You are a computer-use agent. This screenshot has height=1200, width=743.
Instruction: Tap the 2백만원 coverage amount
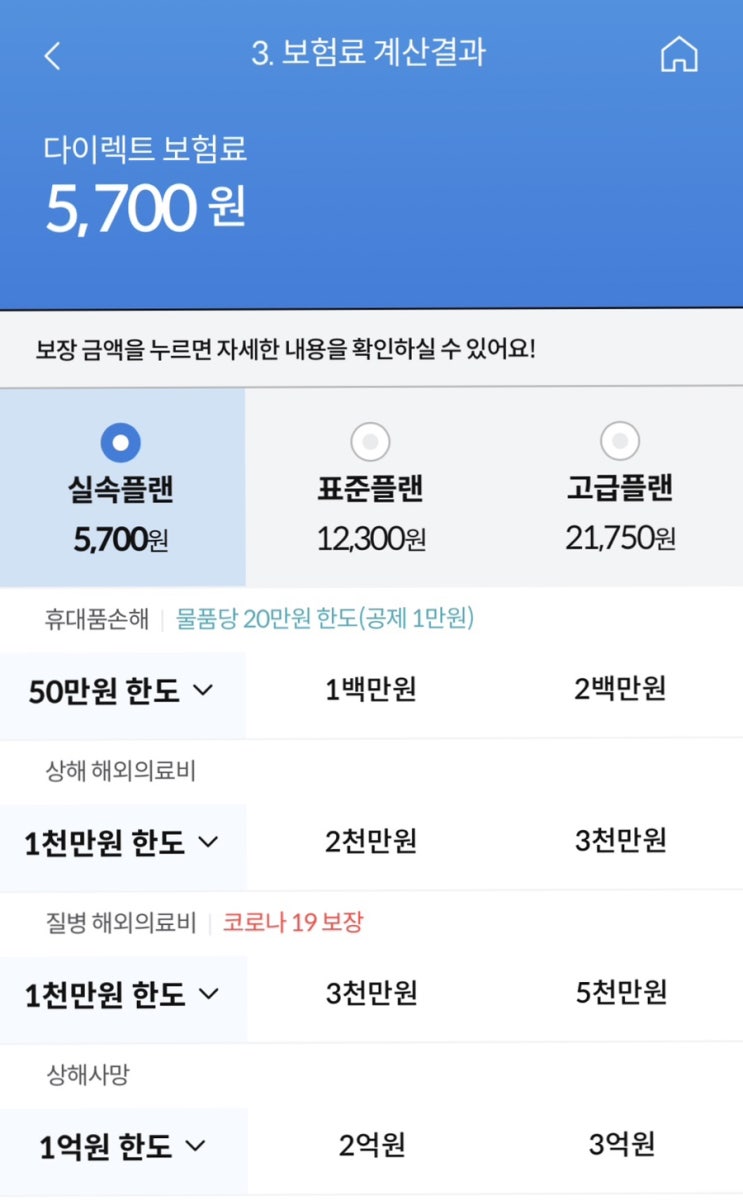tap(620, 690)
